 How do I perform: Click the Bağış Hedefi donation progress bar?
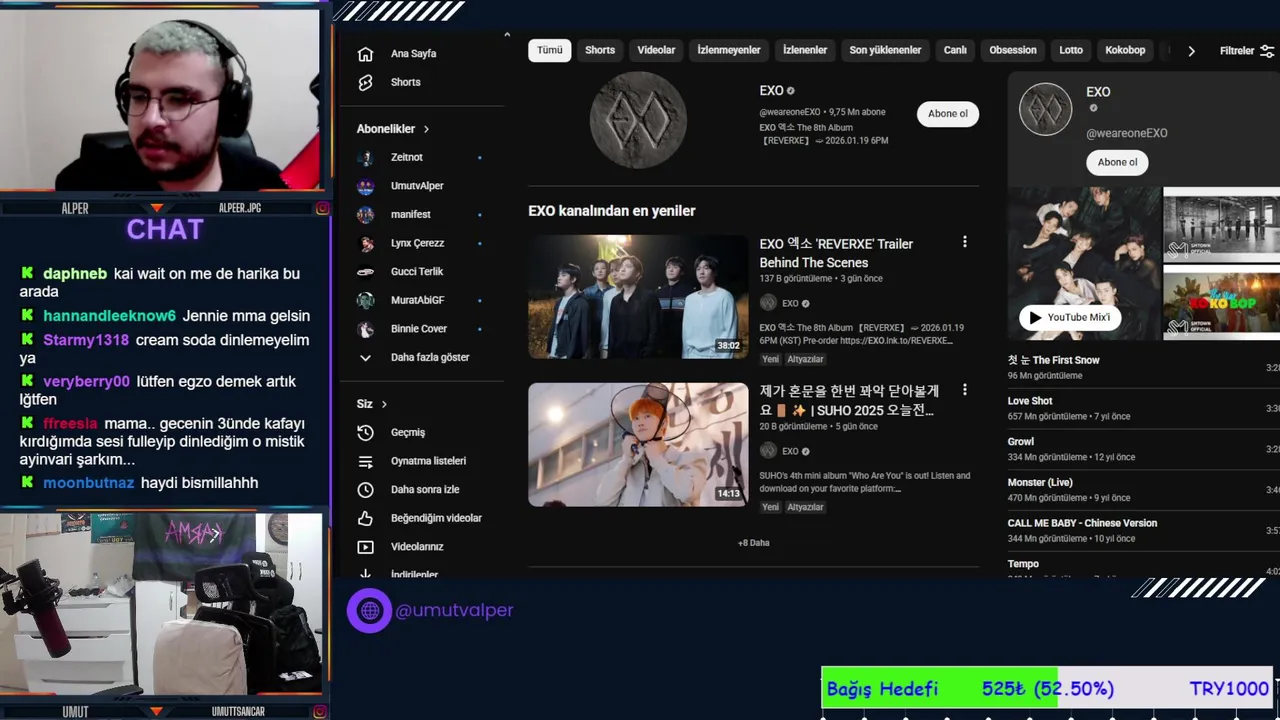1047,689
